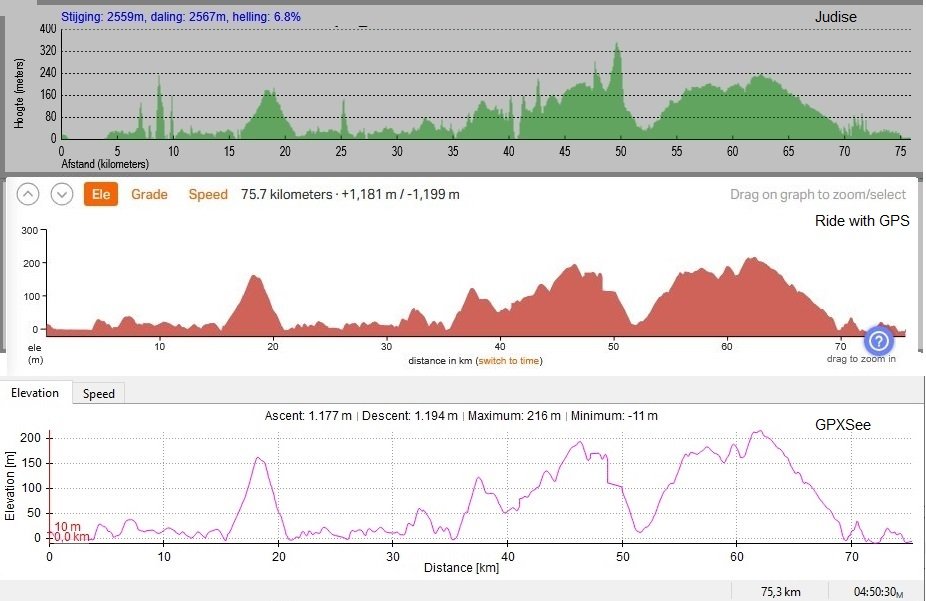
Task: Select the orange Ele graph mode
Action: pyautogui.click(x=101, y=195)
